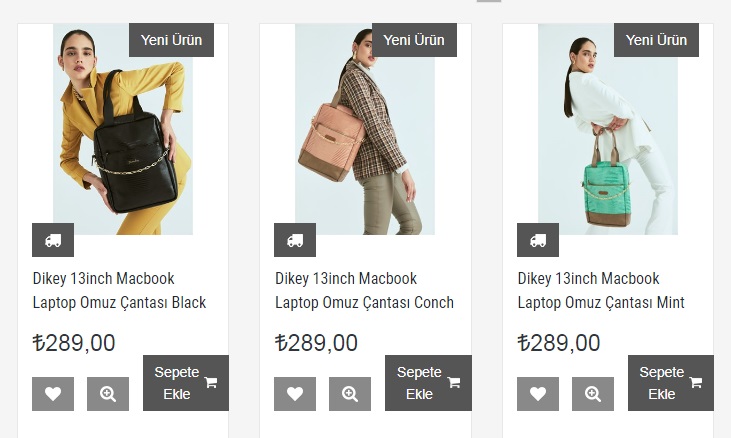
Task: Click the shipping truck icon on the Black bag
Action: pyautogui.click(x=53, y=240)
